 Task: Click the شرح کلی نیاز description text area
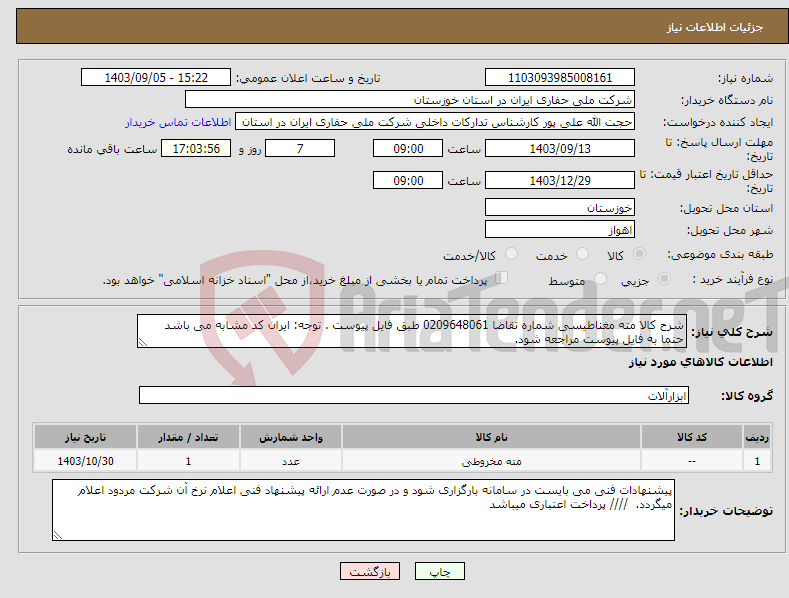click(x=412, y=331)
